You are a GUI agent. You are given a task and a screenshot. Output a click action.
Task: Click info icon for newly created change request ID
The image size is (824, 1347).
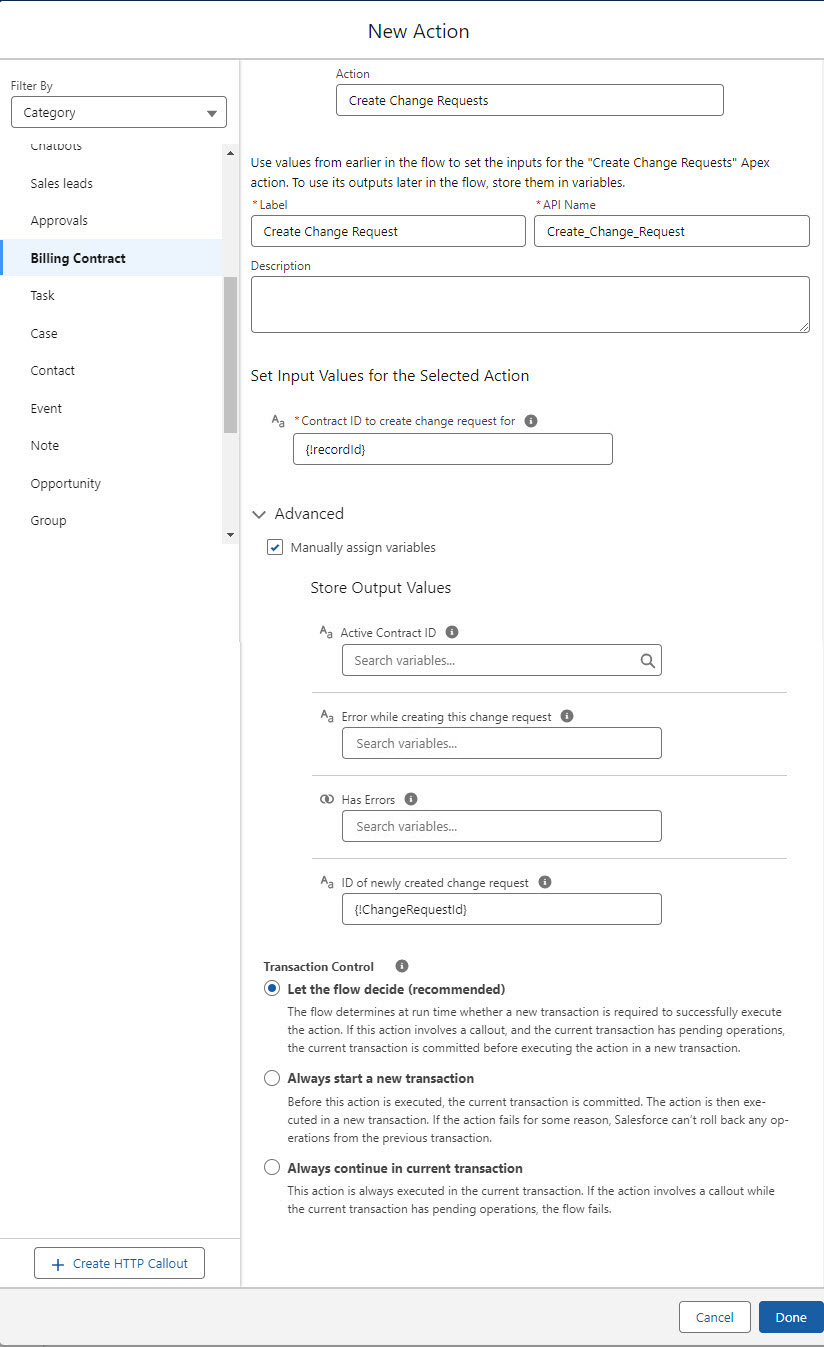pos(545,882)
